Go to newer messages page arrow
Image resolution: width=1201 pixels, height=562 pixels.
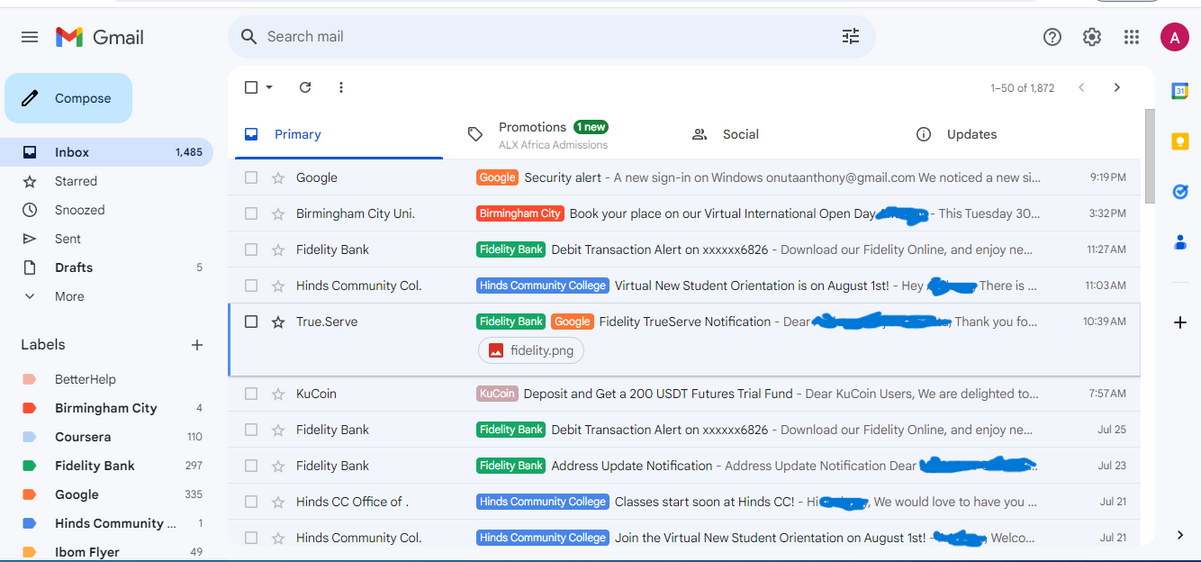[1081, 88]
